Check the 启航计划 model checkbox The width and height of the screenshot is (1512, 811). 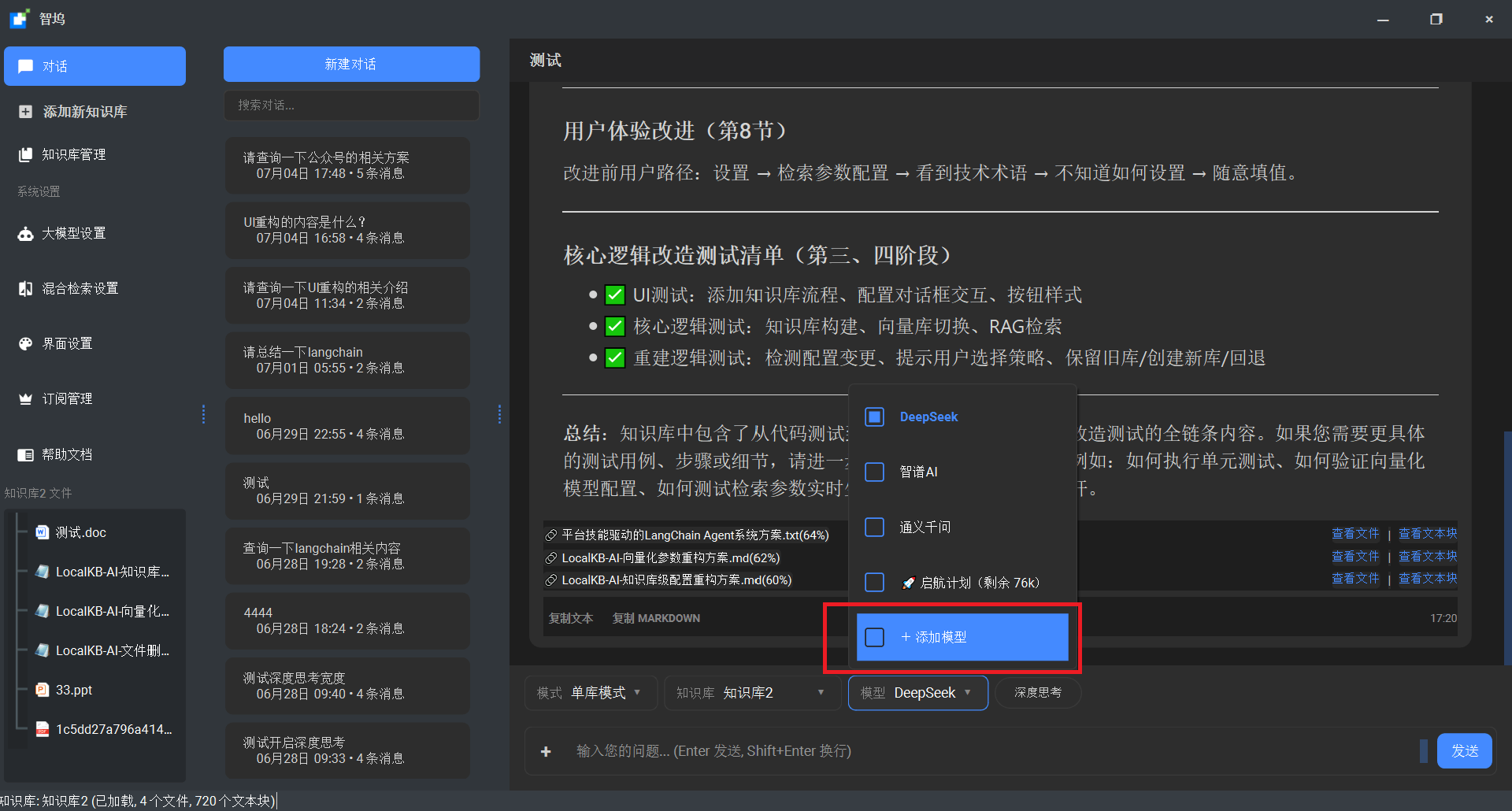[875, 582]
